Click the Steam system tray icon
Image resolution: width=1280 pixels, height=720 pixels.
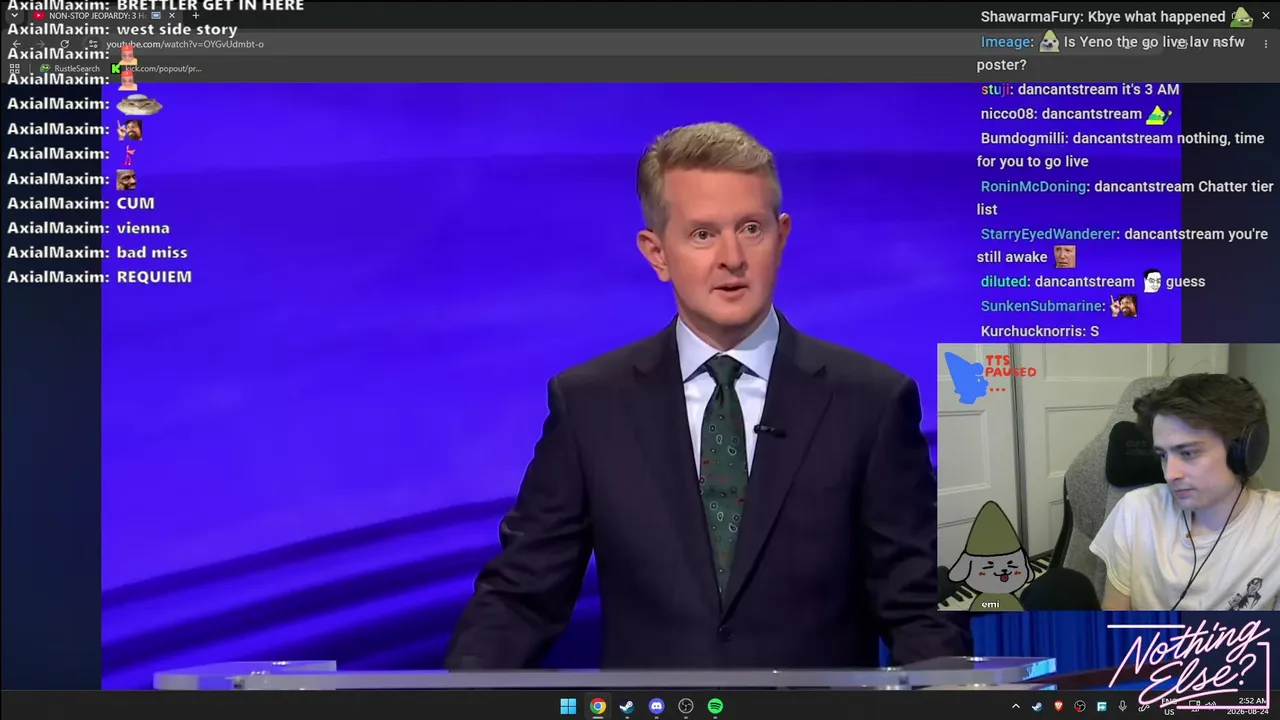[x=1037, y=707]
